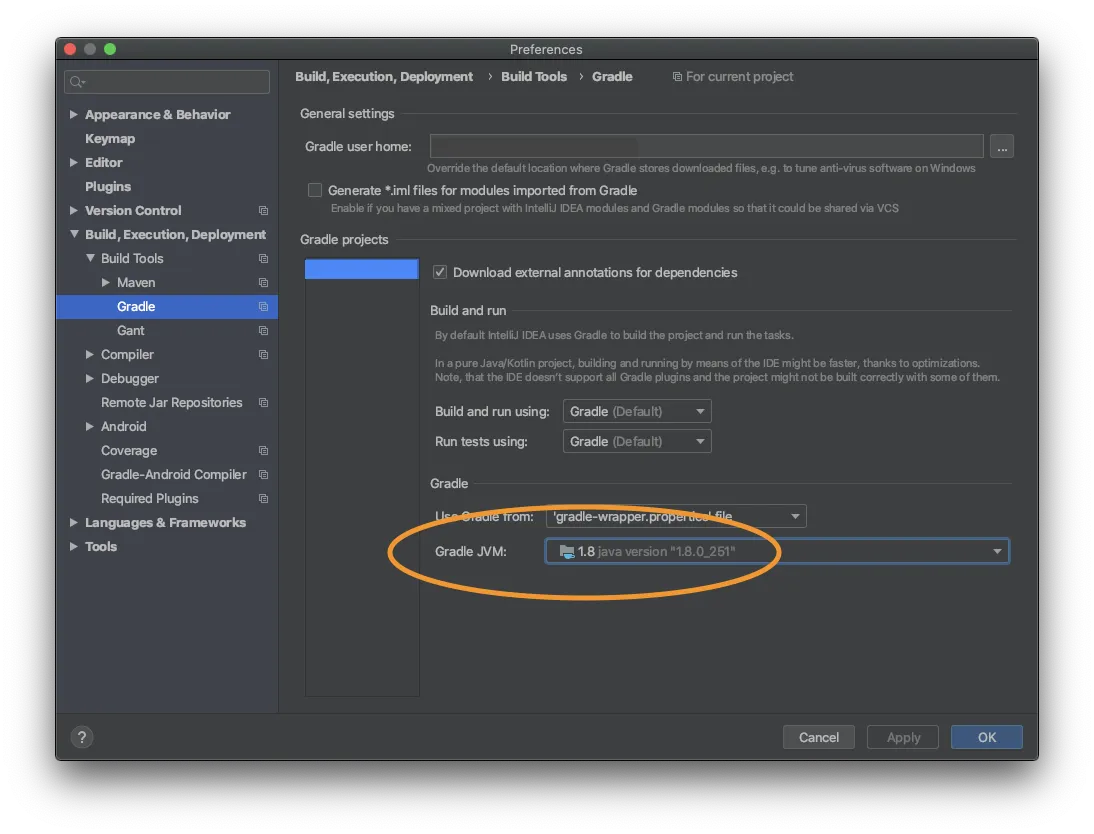This screenshot has width=1094, height=834.
Task: Expand the Appearance & Behavior section
Action: pyautogui.click(x=74, y=115)
